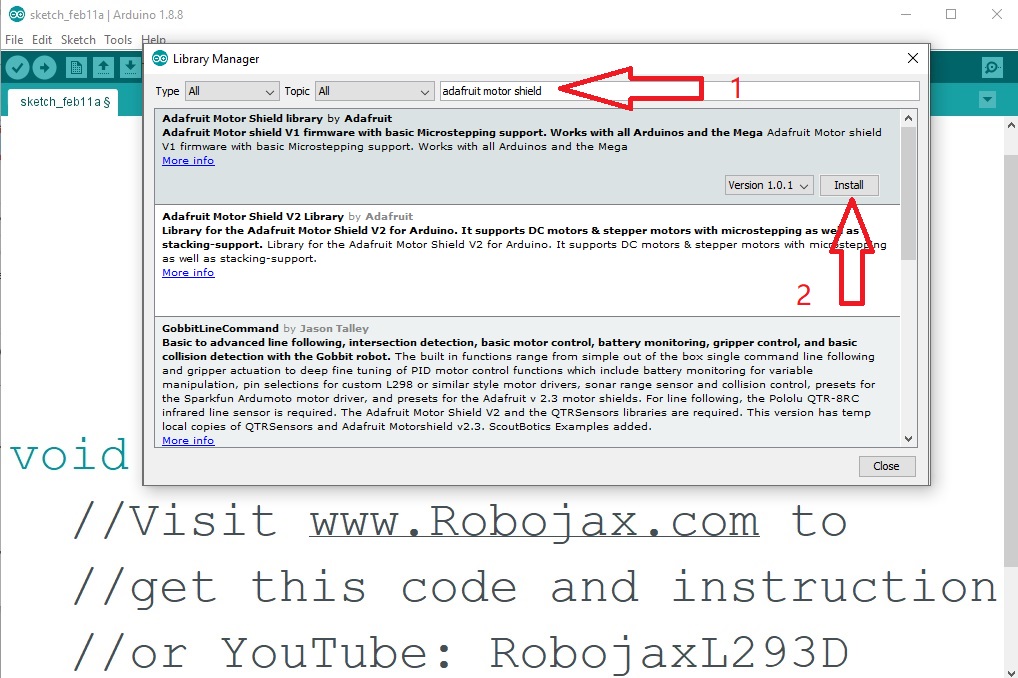1018x678 pixels.
Task: Click the Open sketch up-arrow icon
Action: pos(103,68)
